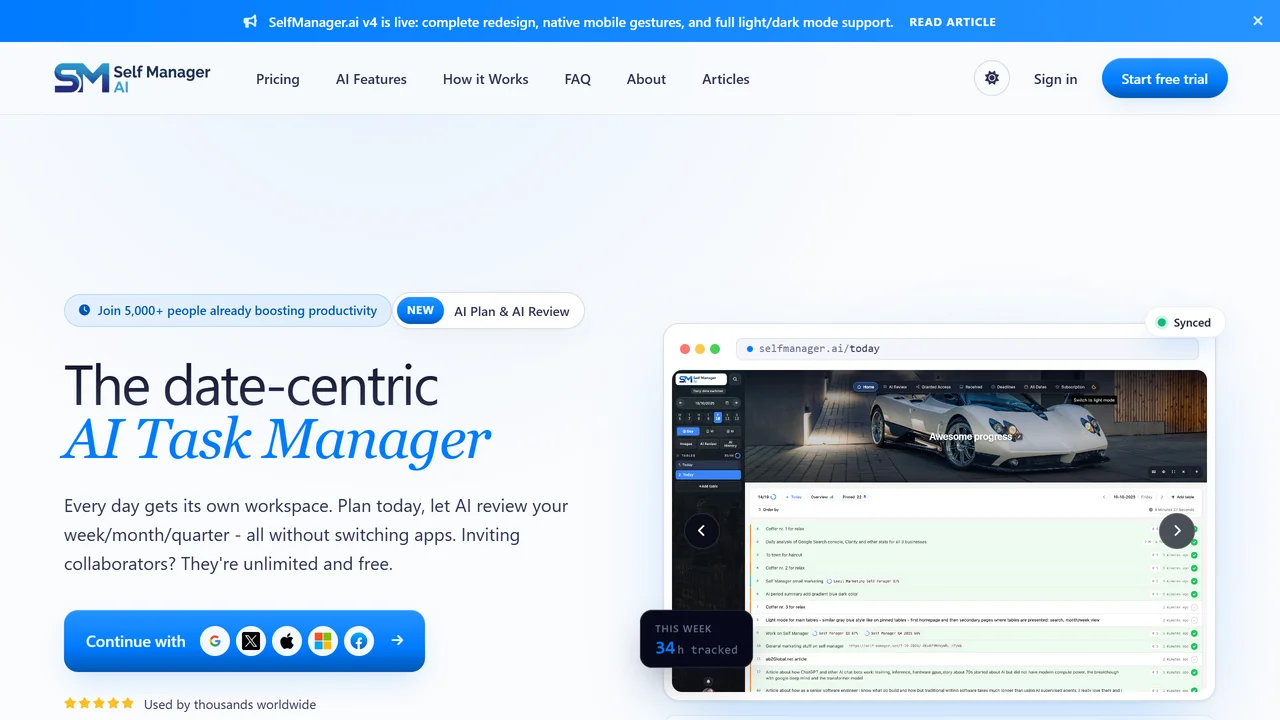Click "Used by thousands worldwide" text
Viewport: 1280px width, 720px height.
230,704
